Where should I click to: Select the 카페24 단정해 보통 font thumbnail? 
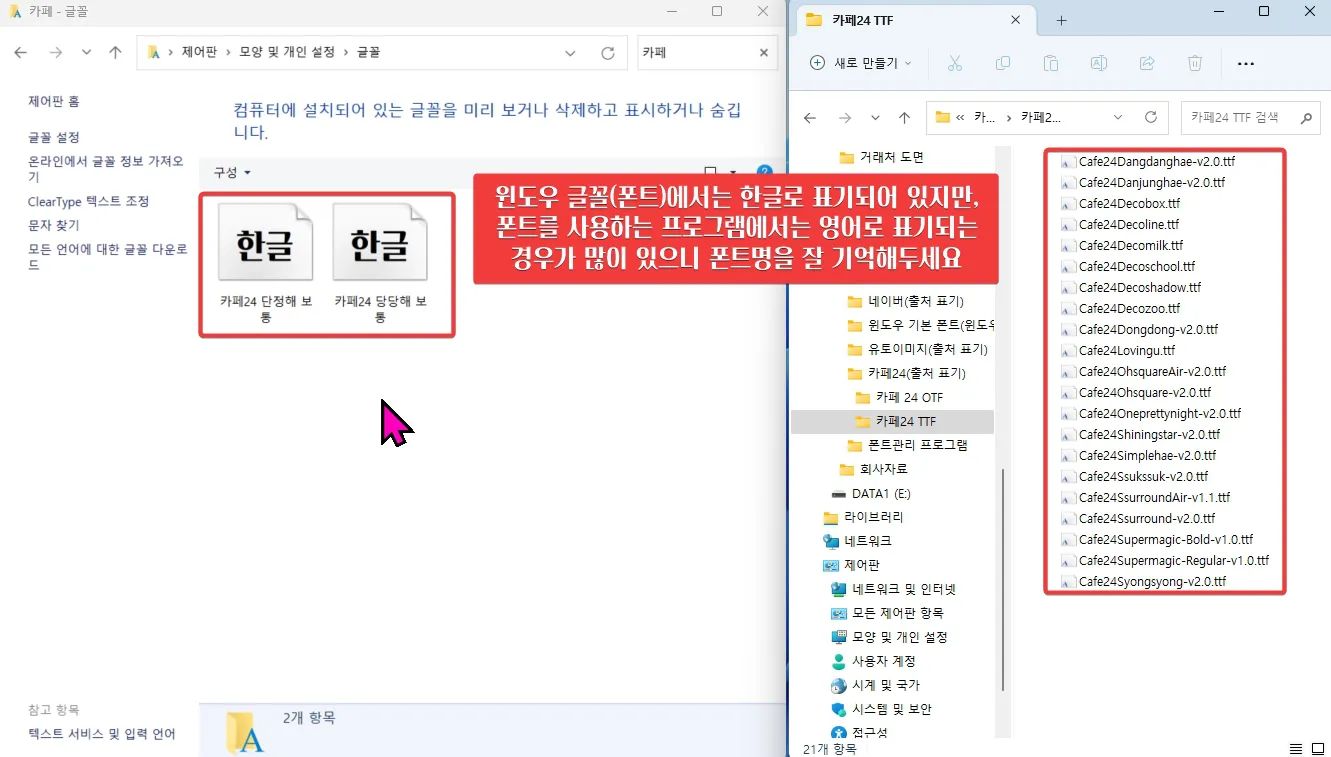[x=266, y=263]
